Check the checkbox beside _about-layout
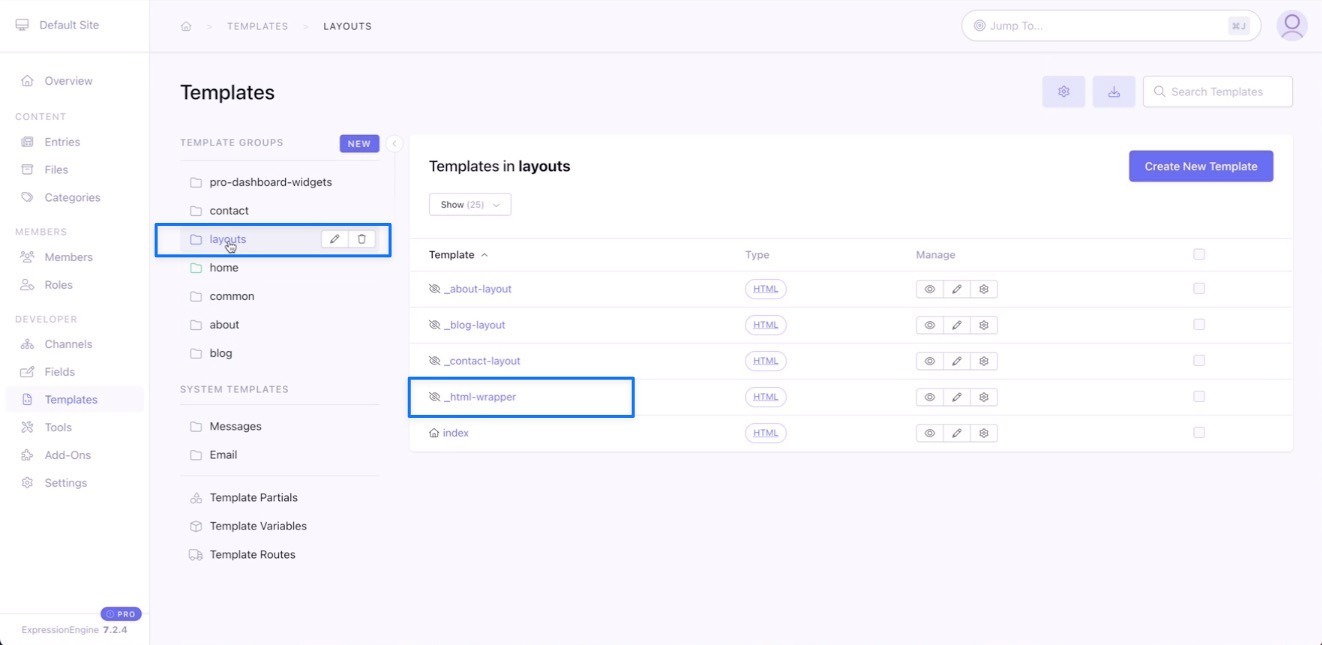1322x645 pixels. click(x=1199, y=288)
